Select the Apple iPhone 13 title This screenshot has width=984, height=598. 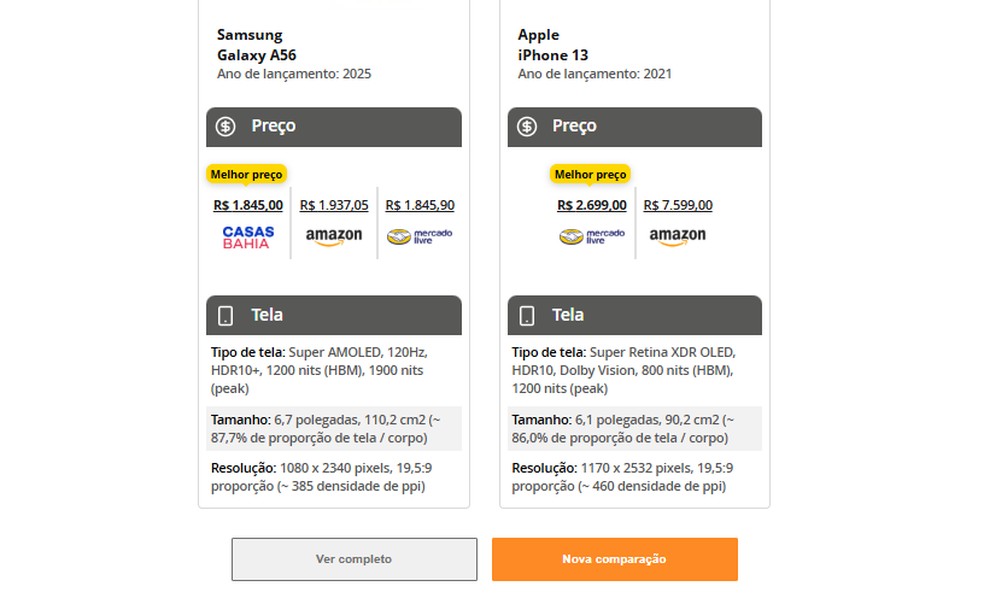[553, 45]
